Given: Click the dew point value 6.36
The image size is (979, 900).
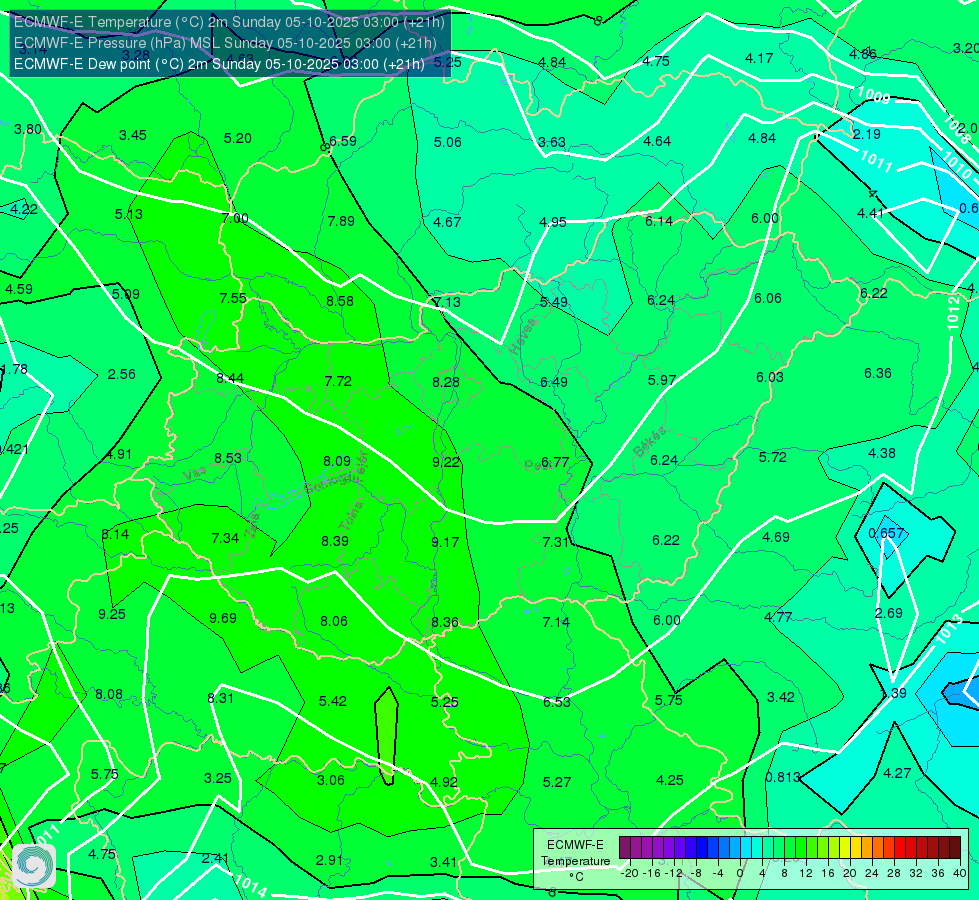Looking at the screenshot, I should tap(878, 373).
